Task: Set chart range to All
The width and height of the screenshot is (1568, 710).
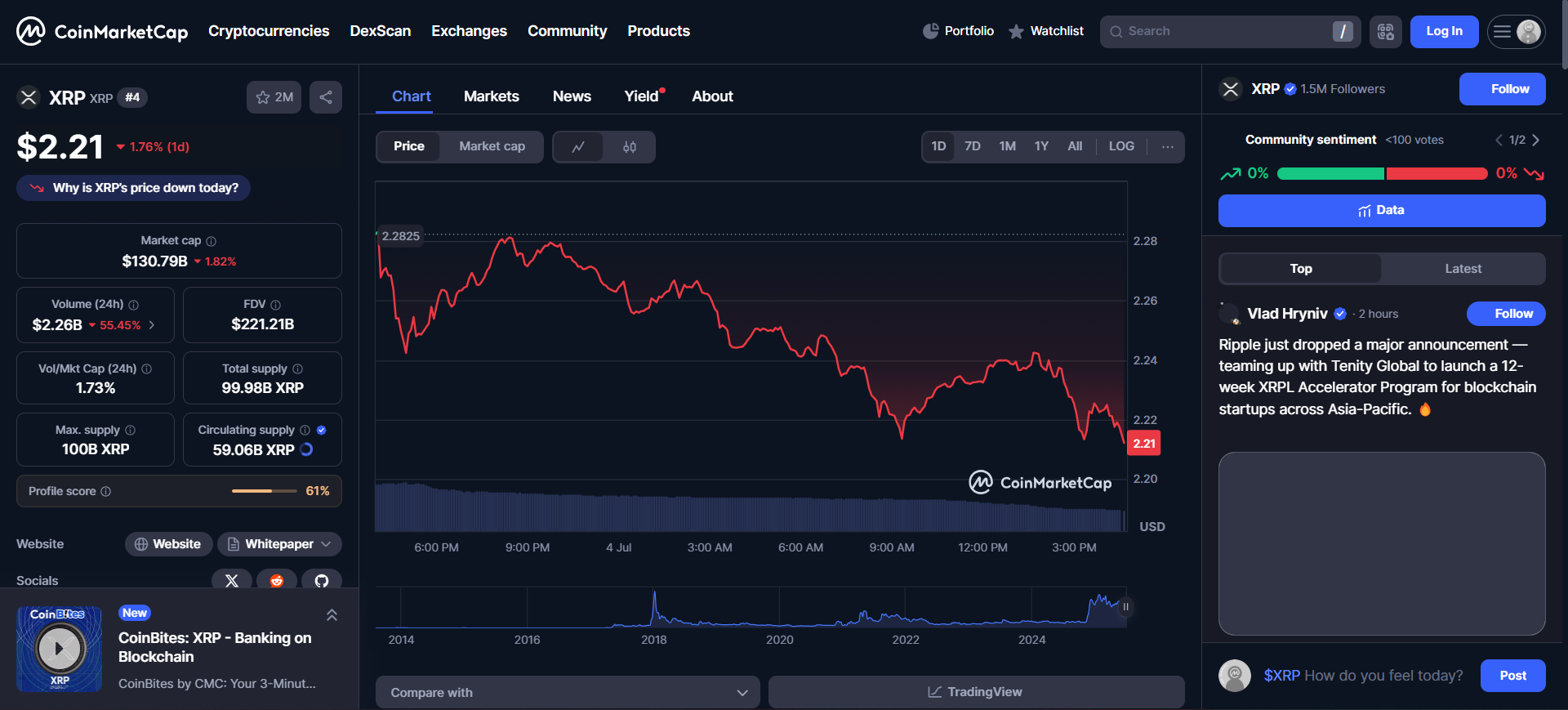Action: [x=1075, y=146]
